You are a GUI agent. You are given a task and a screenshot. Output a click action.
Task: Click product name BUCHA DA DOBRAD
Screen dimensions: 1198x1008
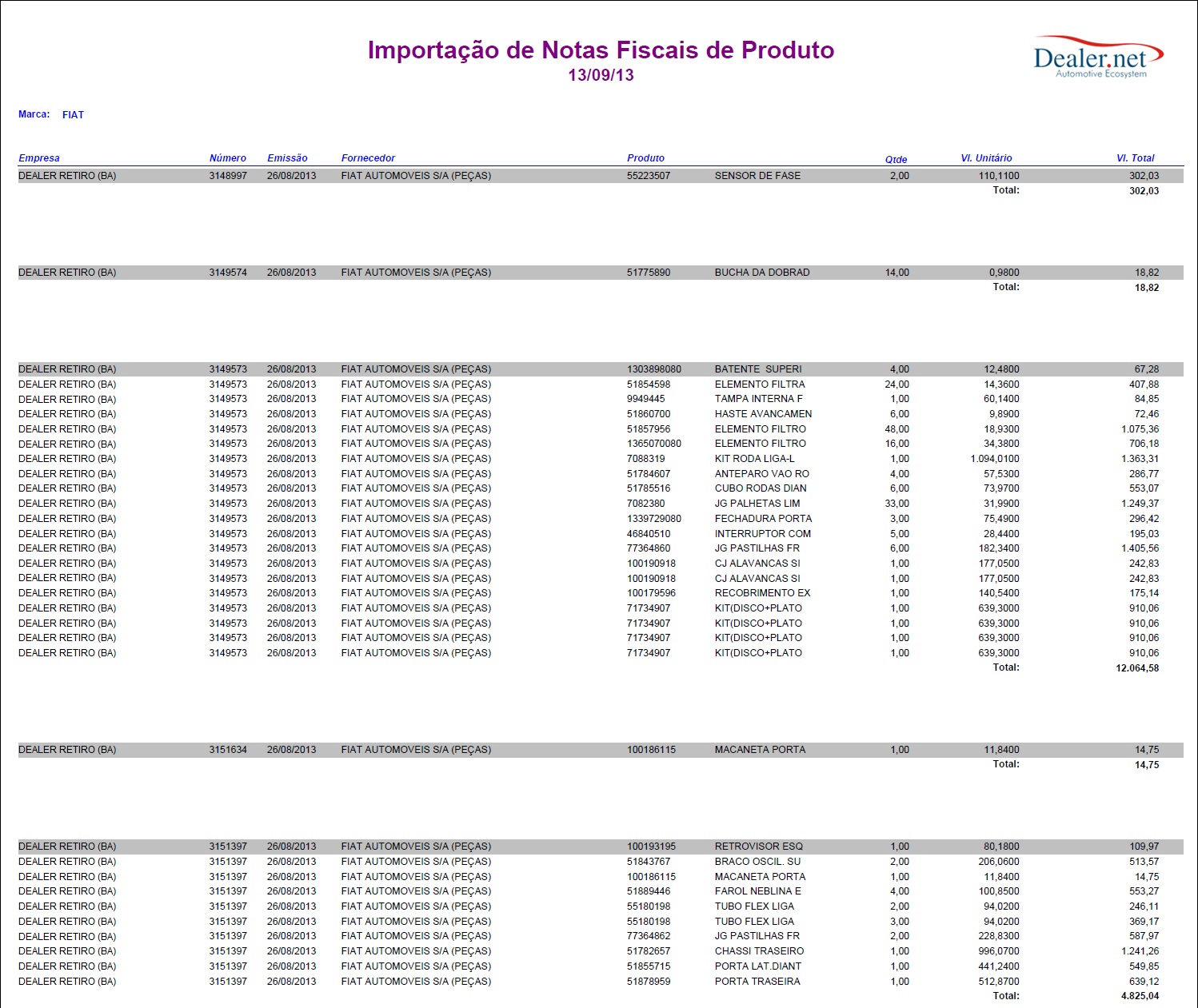click(x=762, y=273)
